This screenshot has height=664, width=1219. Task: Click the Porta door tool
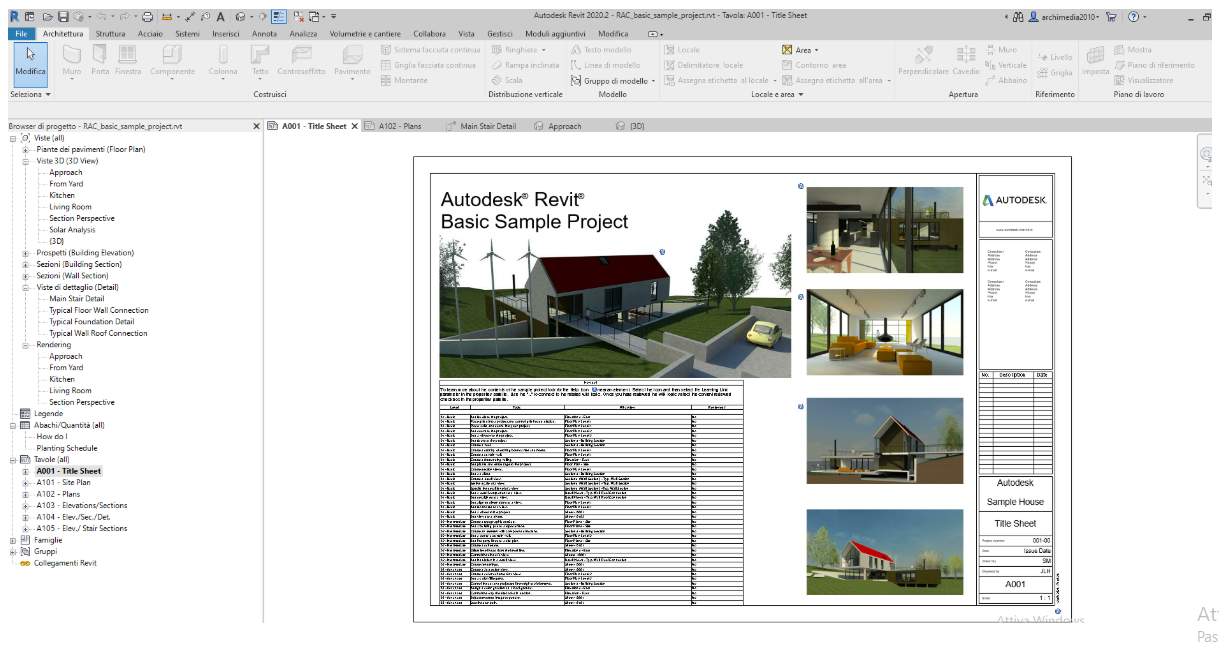pos(100,61)
